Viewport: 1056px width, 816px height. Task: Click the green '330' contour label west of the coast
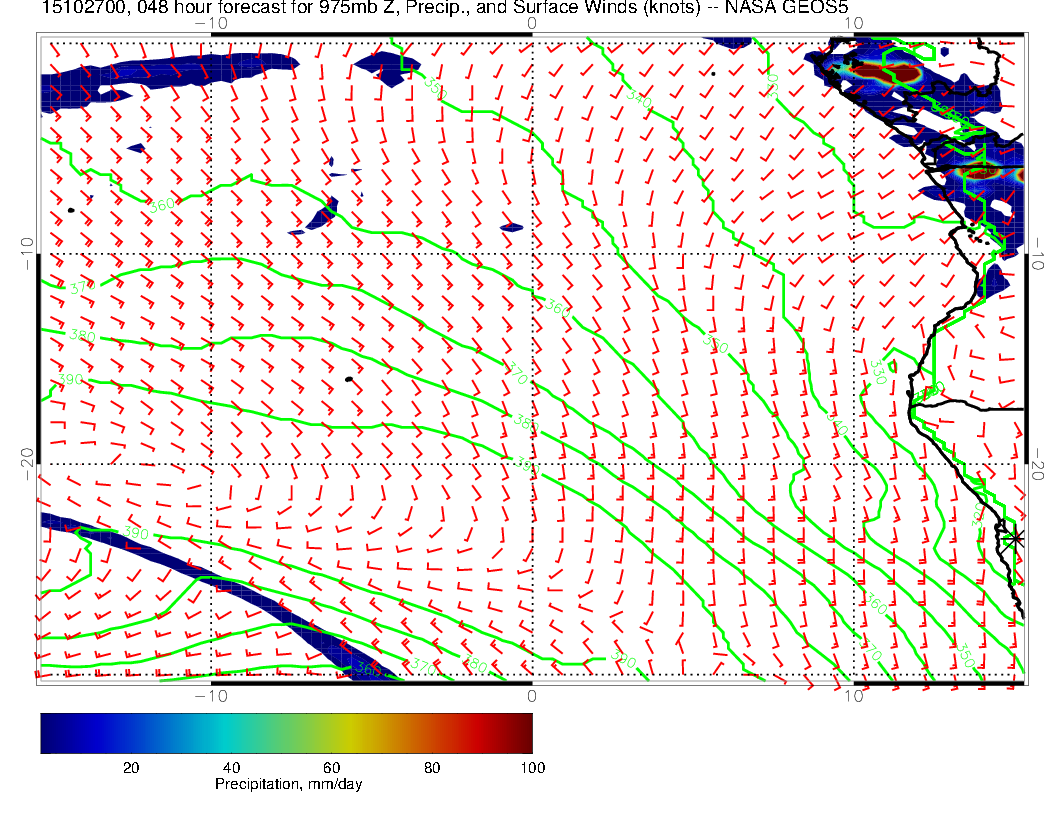tap(877, 372)
